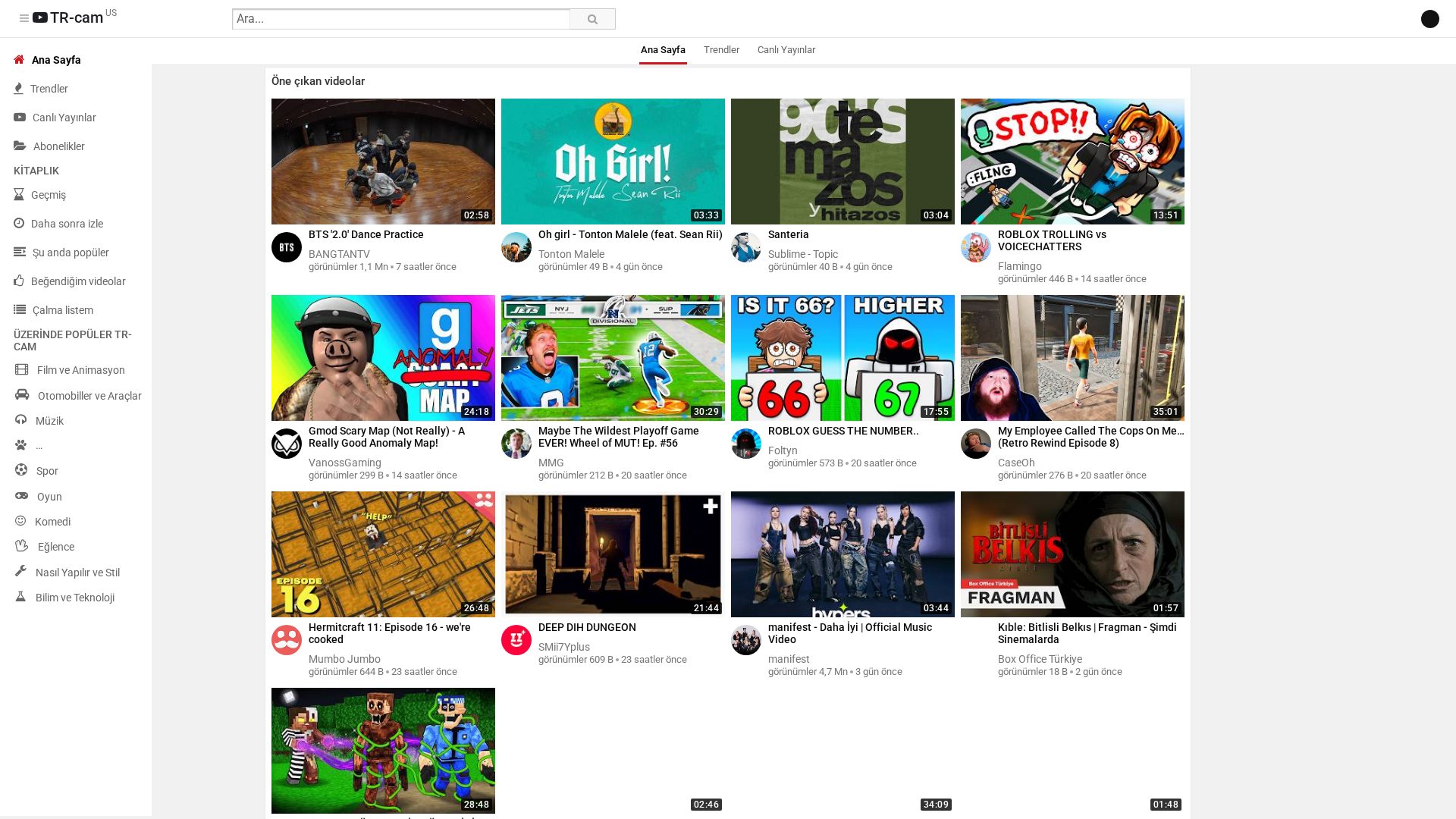Open the Santeria video title link
Viewport: 1456px width, 819px height.
(788, 234)
